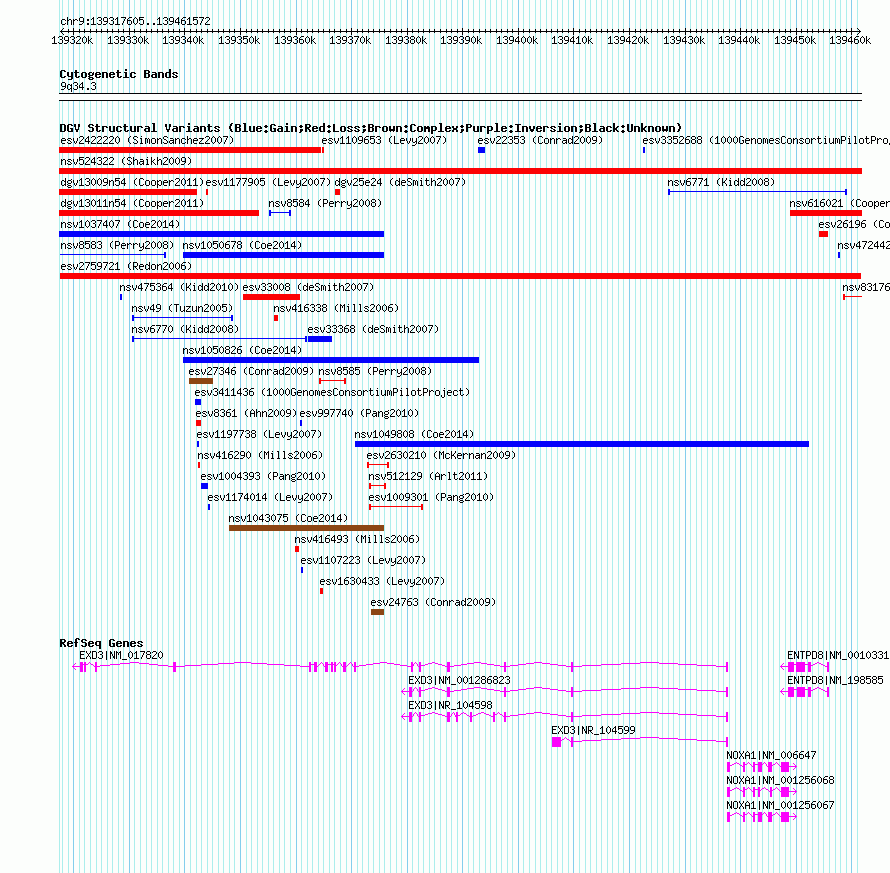Select the nsv6771 (Kidd2008) blue span line
Screen dimensions: 890x873
(757, 192)
